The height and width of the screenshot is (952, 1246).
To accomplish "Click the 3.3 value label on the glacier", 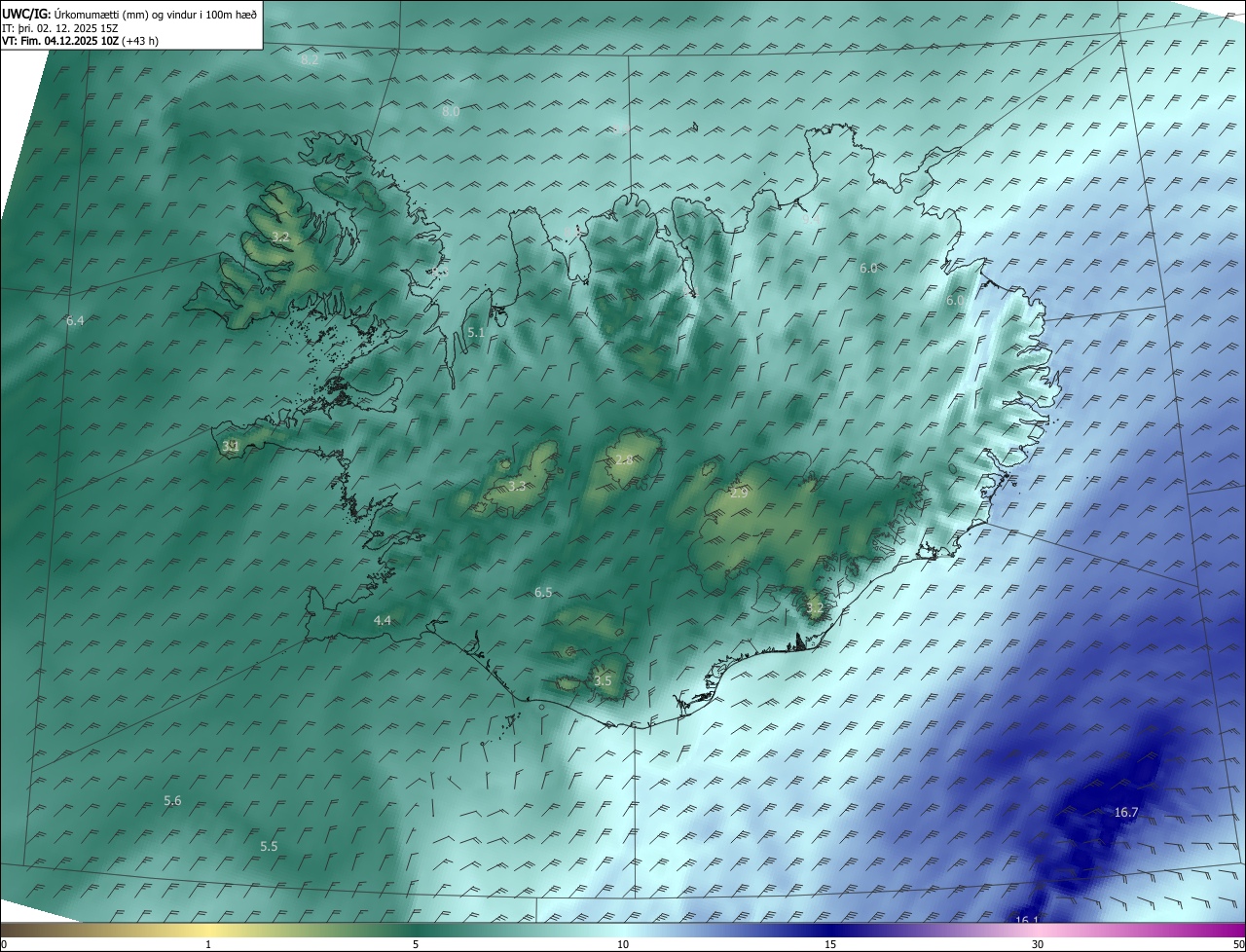I will 517,486.
